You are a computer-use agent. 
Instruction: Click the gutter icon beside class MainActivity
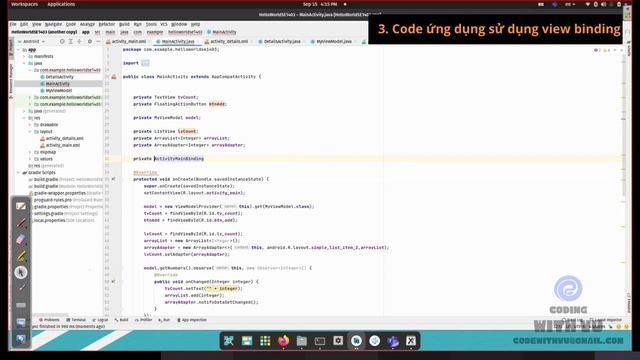(x=114, y=77)
